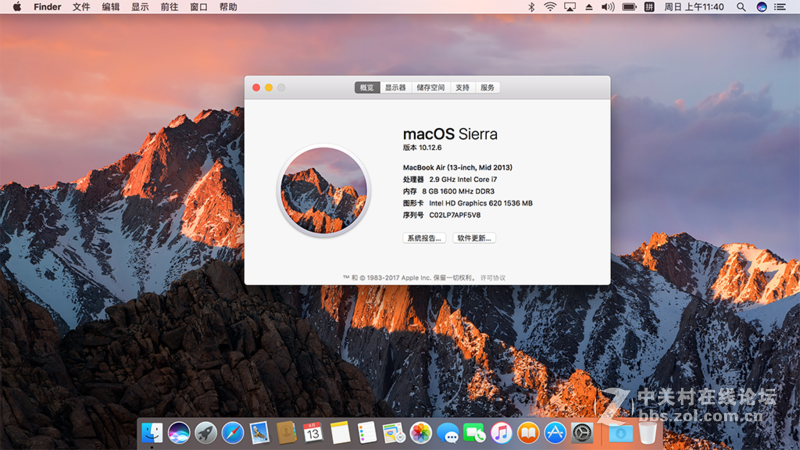Screen dimensions: 800x450
Task: Open Spotlight search magnifier icon
Action: [x=741, y=7]
